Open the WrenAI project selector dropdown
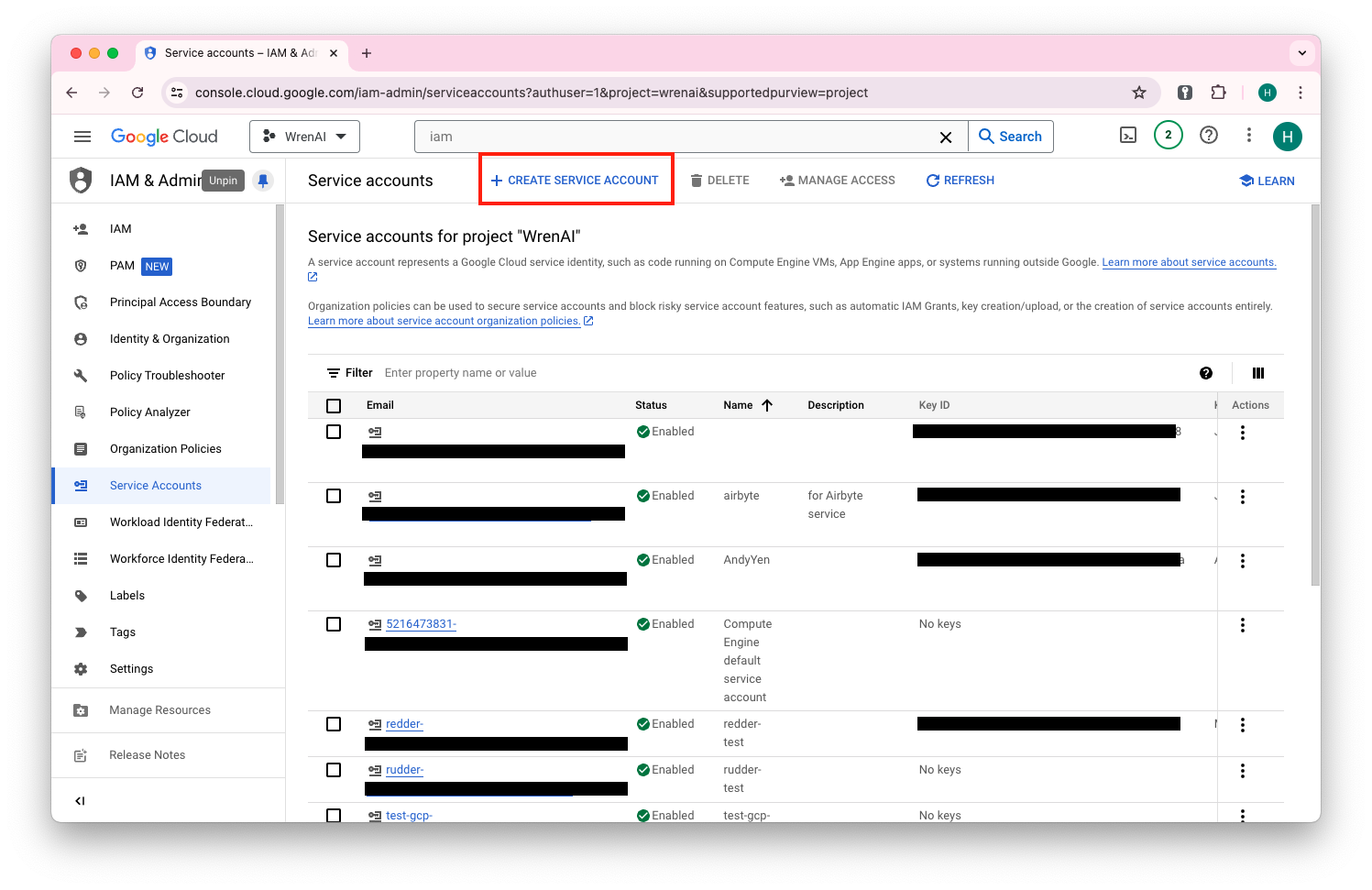 (304, 137)
